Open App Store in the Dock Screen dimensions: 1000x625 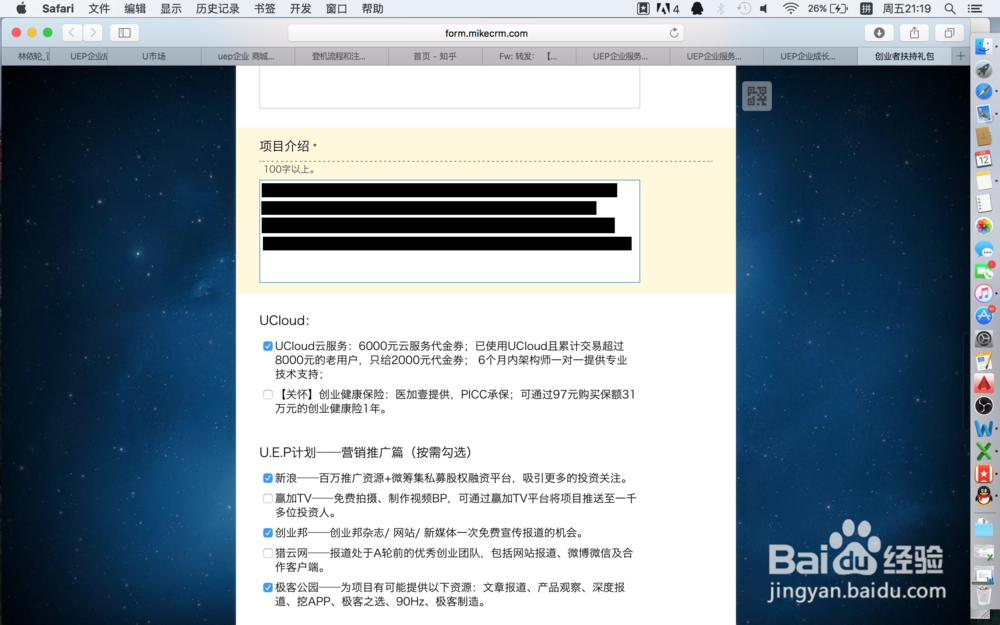pyautogui.click(x=983, y=316)
